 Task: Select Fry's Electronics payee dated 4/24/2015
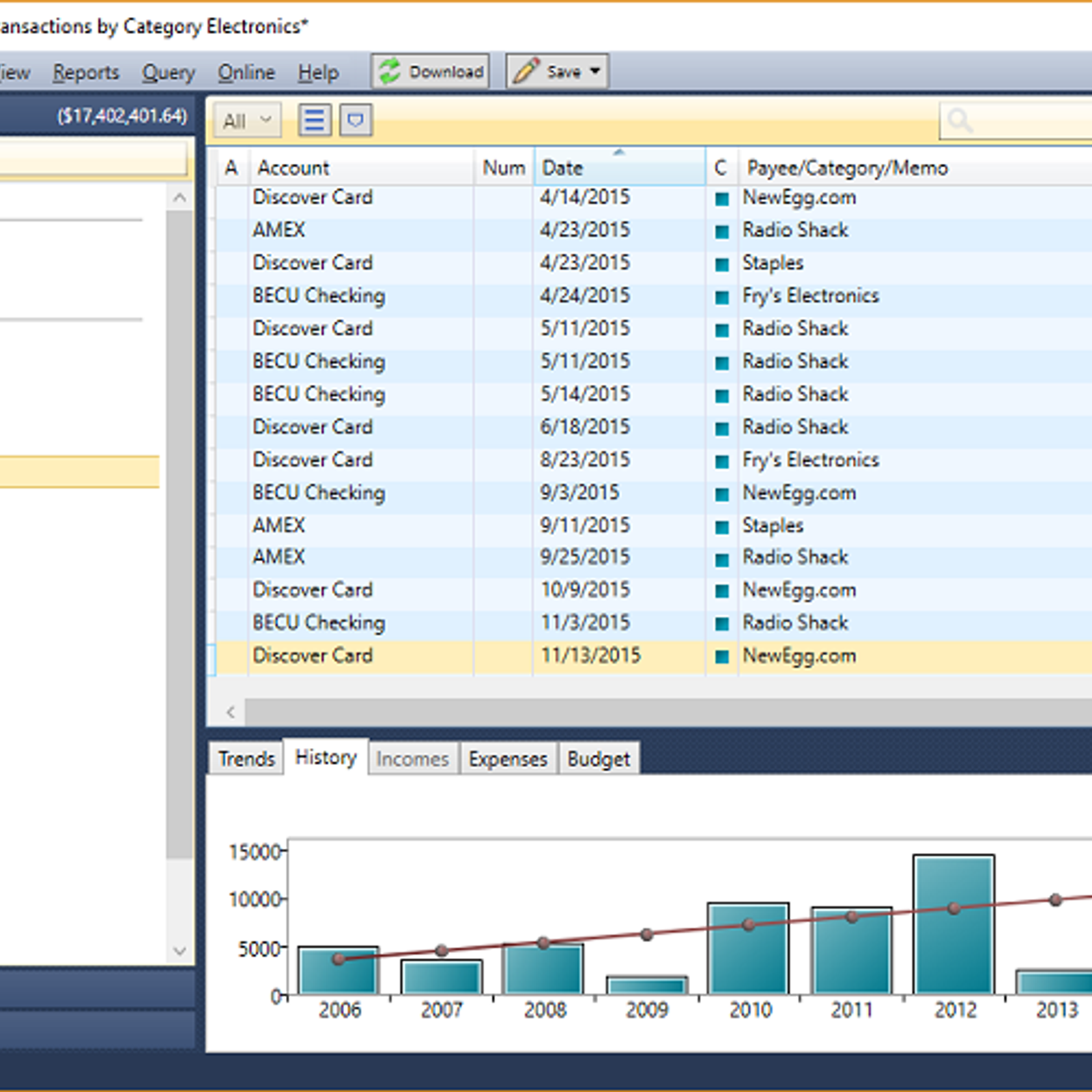811,296
